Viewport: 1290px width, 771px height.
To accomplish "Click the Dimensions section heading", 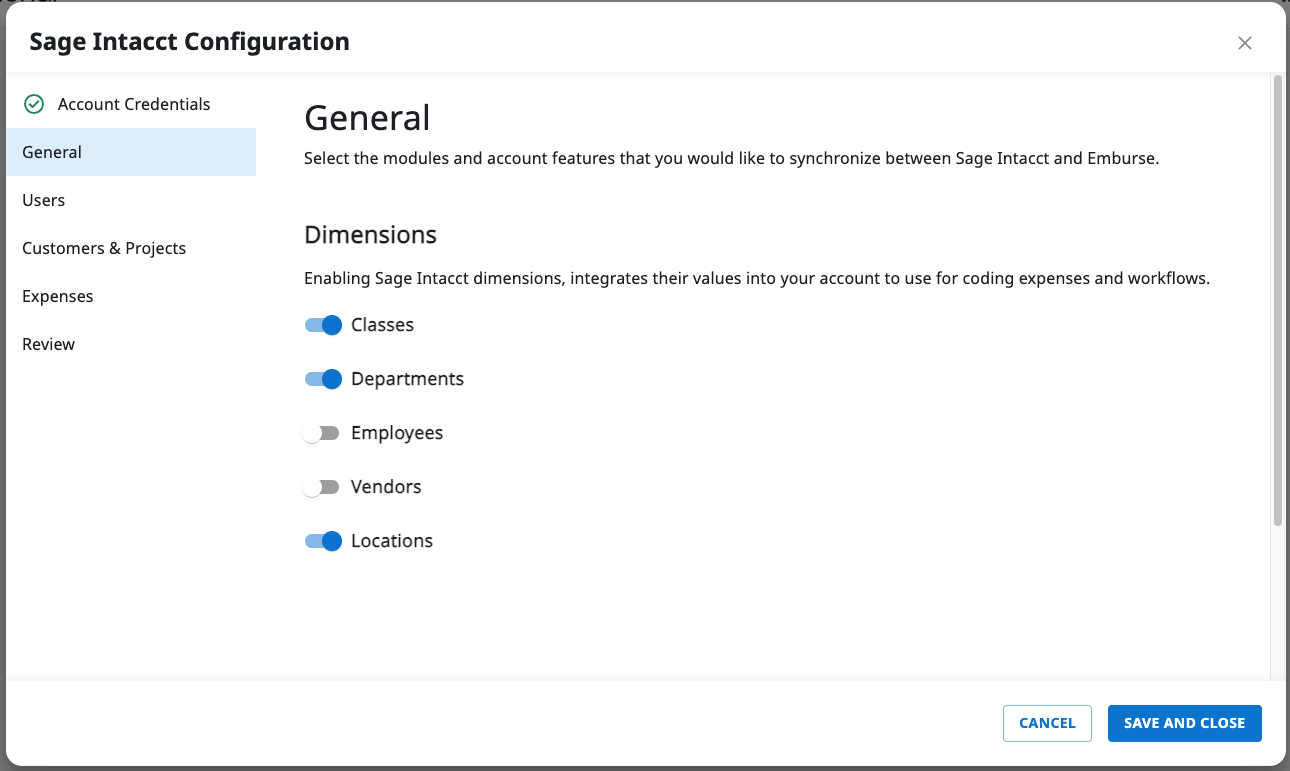I will [371, 235].
